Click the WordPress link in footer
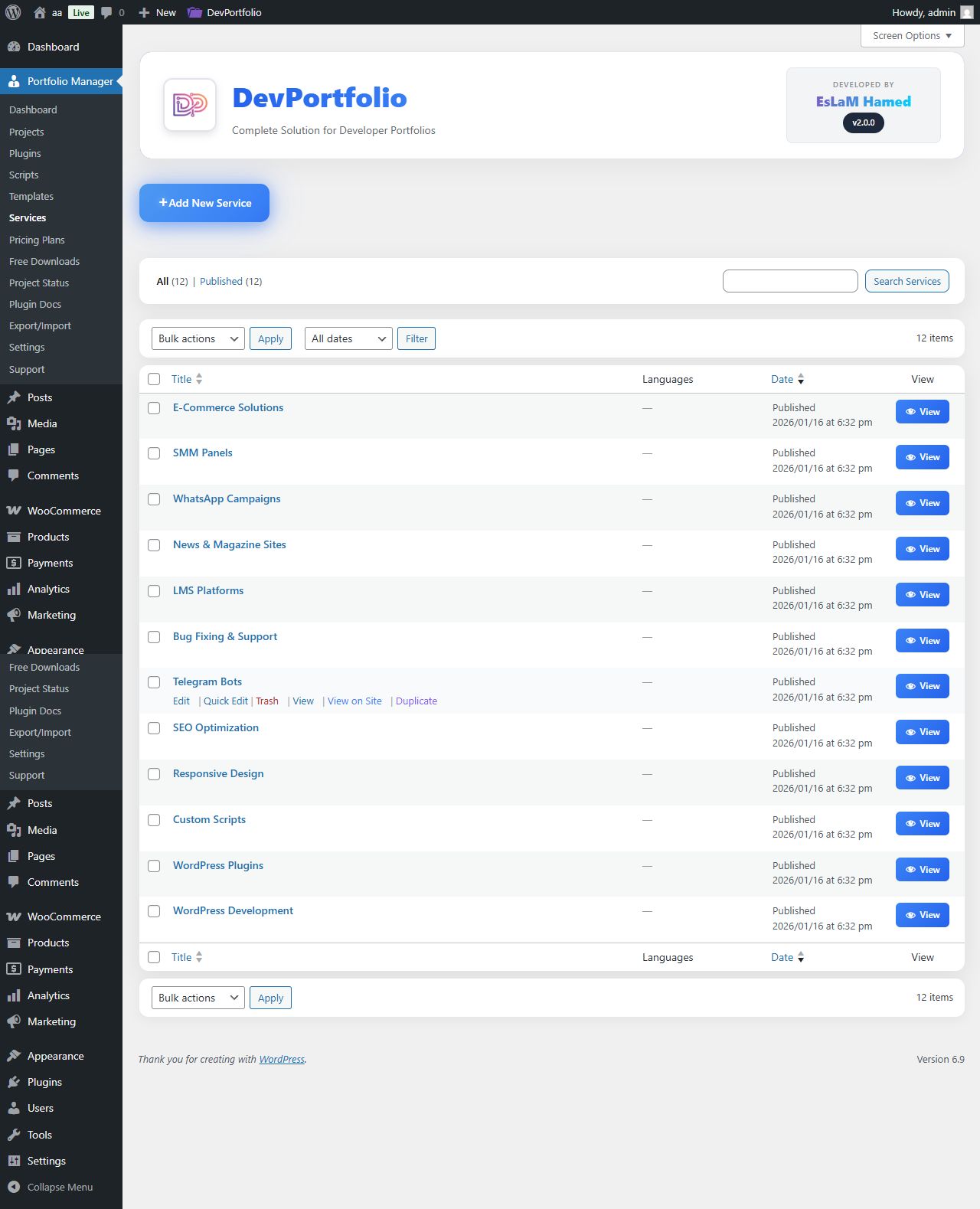980x1209 pixels. 282,1060
